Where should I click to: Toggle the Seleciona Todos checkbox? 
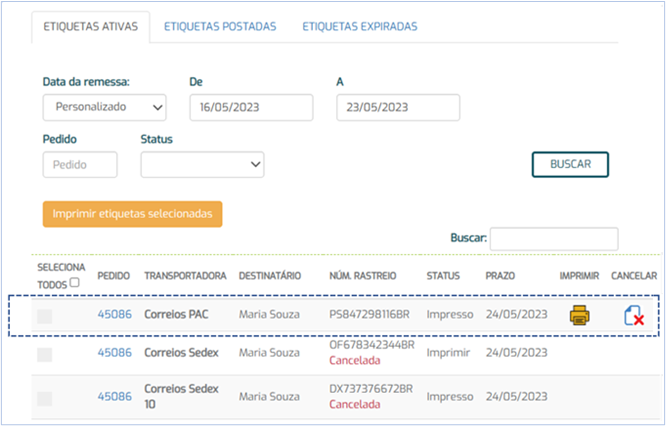tap(75, 283)
